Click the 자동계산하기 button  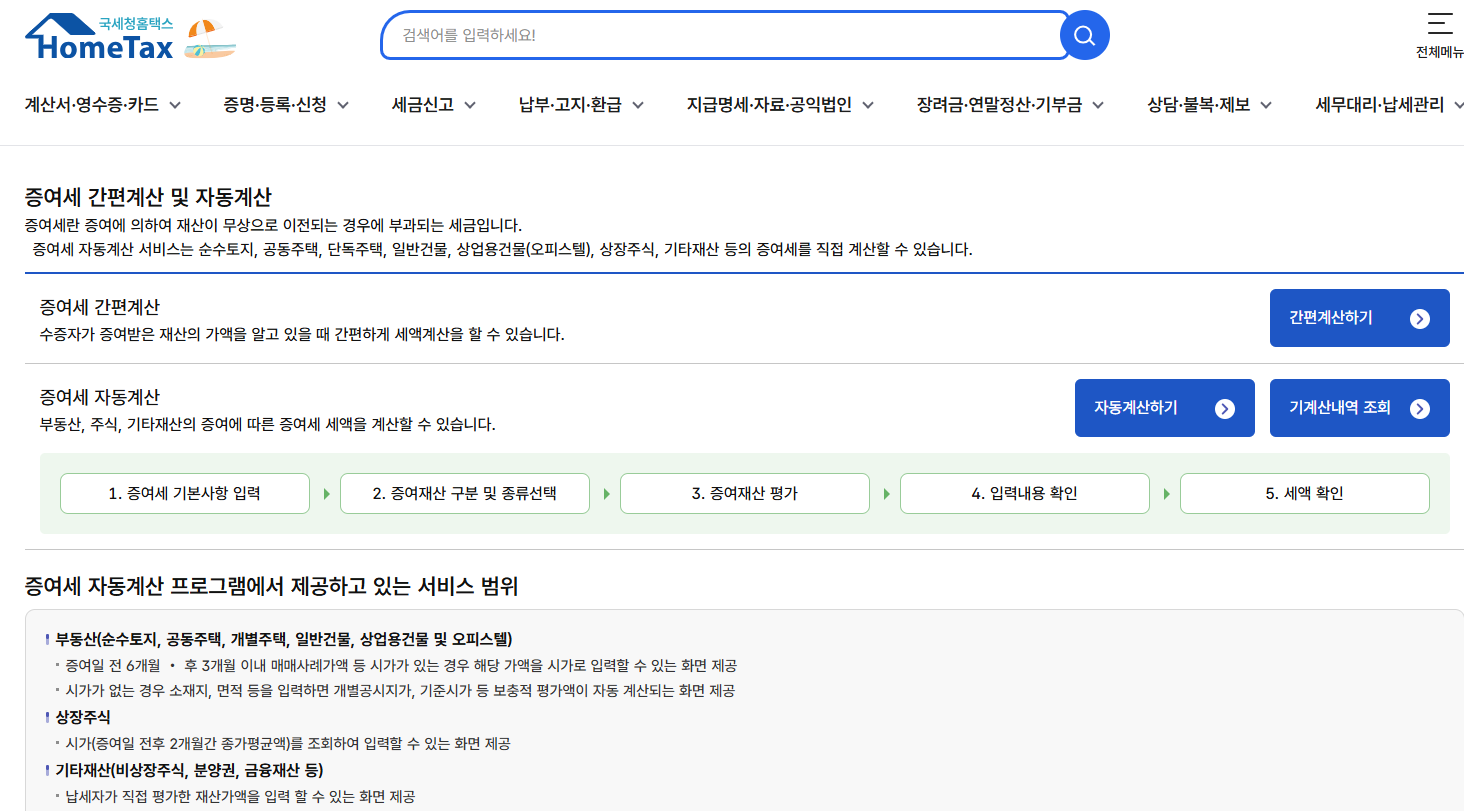point(1164,407)
